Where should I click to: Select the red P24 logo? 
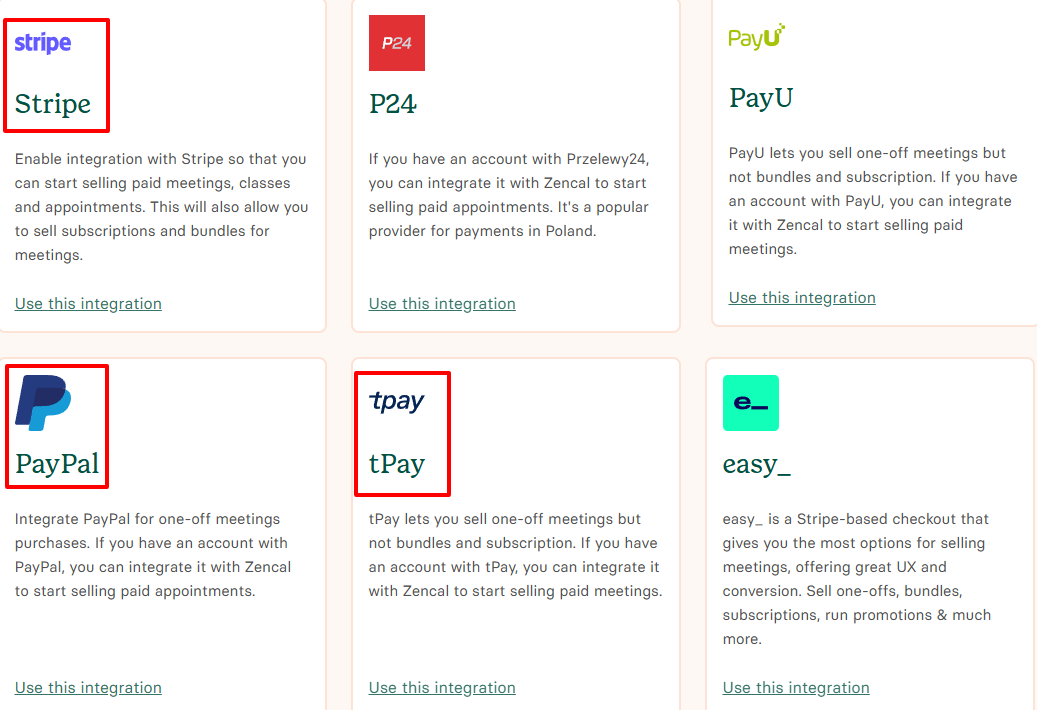[x=396, y=43]
